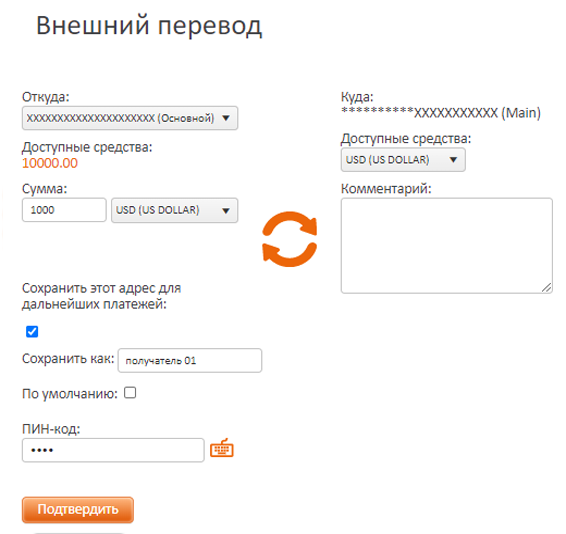Enable the По умолчанию checkbox
566x534 pixels.
(130, 392)
